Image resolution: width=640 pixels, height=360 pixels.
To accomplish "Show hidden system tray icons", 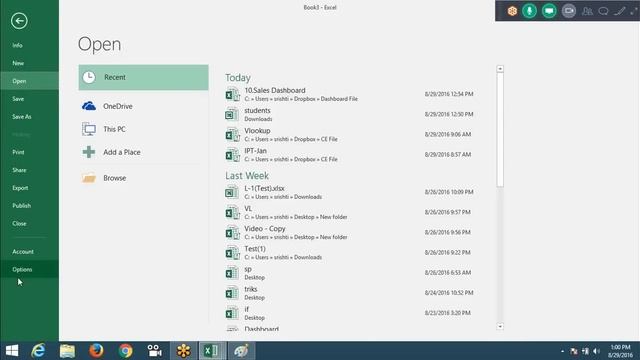I will click(x=562, y=351).
